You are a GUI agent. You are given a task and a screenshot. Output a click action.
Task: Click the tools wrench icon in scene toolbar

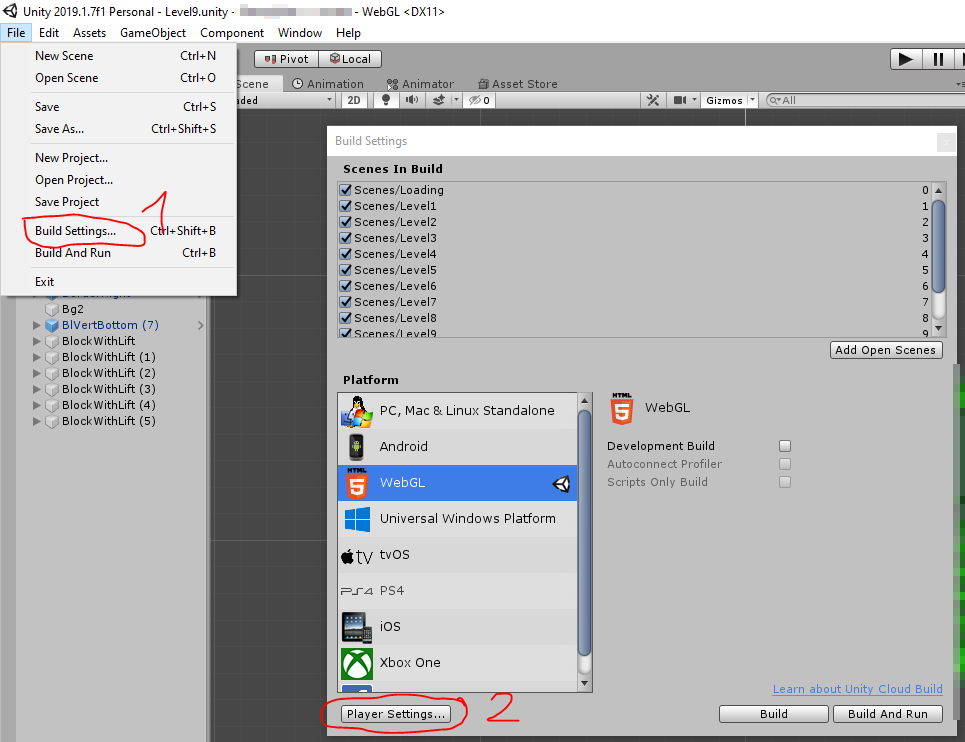(x=653, y=100)
